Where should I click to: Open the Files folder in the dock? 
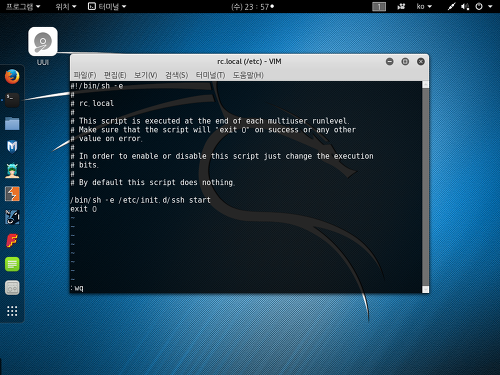[12, 123]
